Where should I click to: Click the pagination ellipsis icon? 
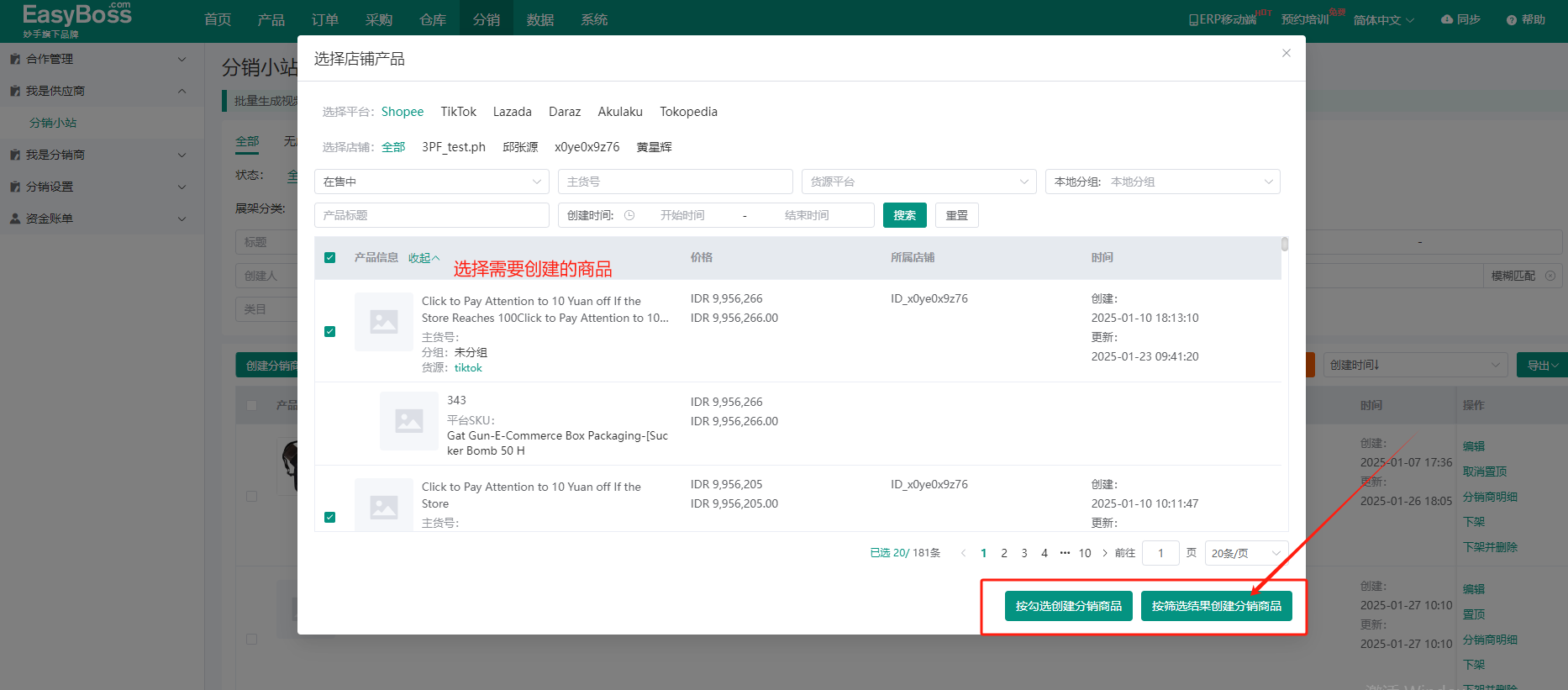pos(1065,553)
